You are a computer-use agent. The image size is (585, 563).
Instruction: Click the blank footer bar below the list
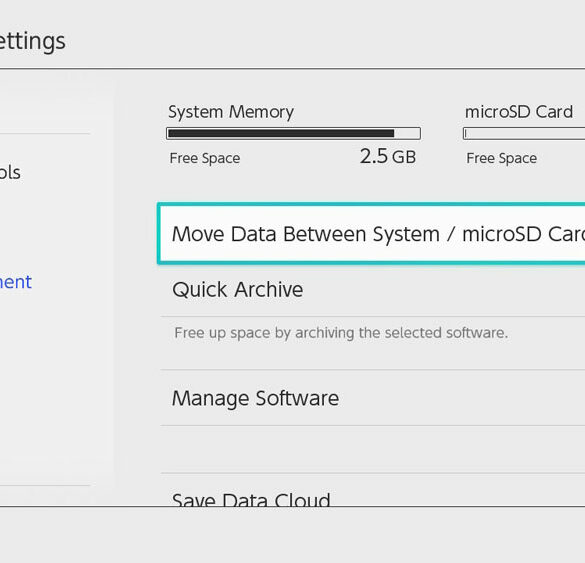click(x=292, y=535)
